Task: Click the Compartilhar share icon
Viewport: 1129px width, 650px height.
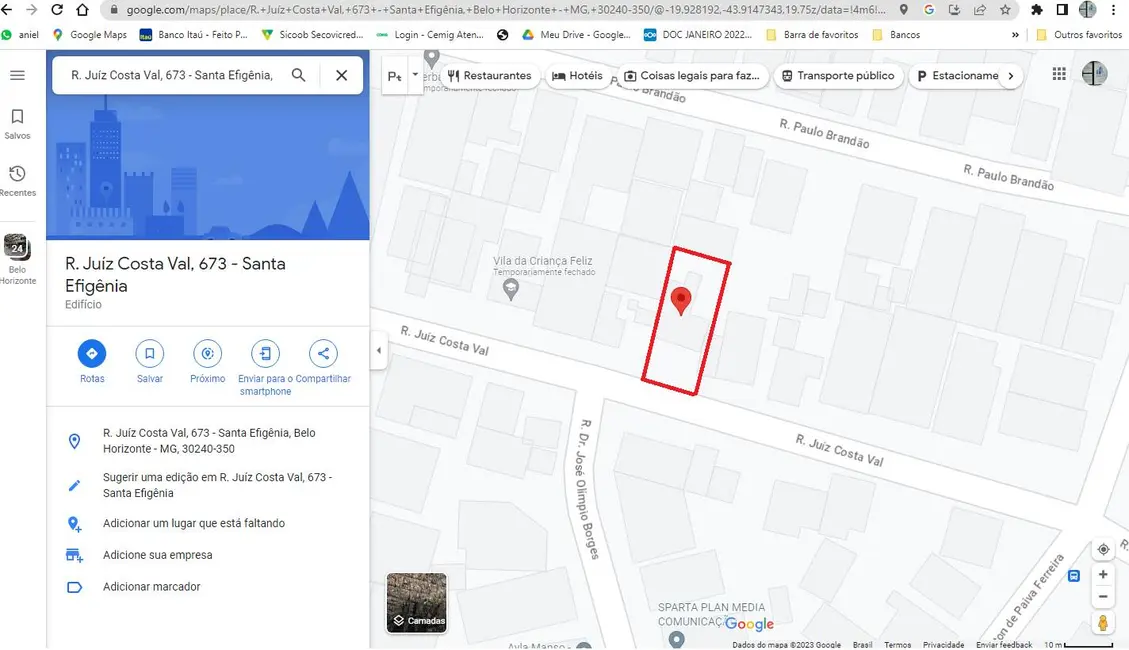Action: point(323,354)
